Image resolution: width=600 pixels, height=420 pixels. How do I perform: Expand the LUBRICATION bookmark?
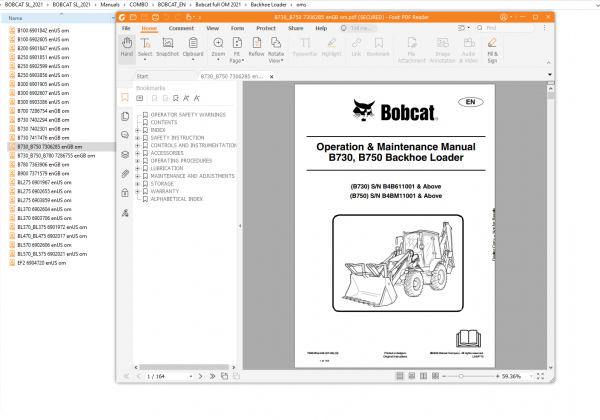(x=137, y=168)
